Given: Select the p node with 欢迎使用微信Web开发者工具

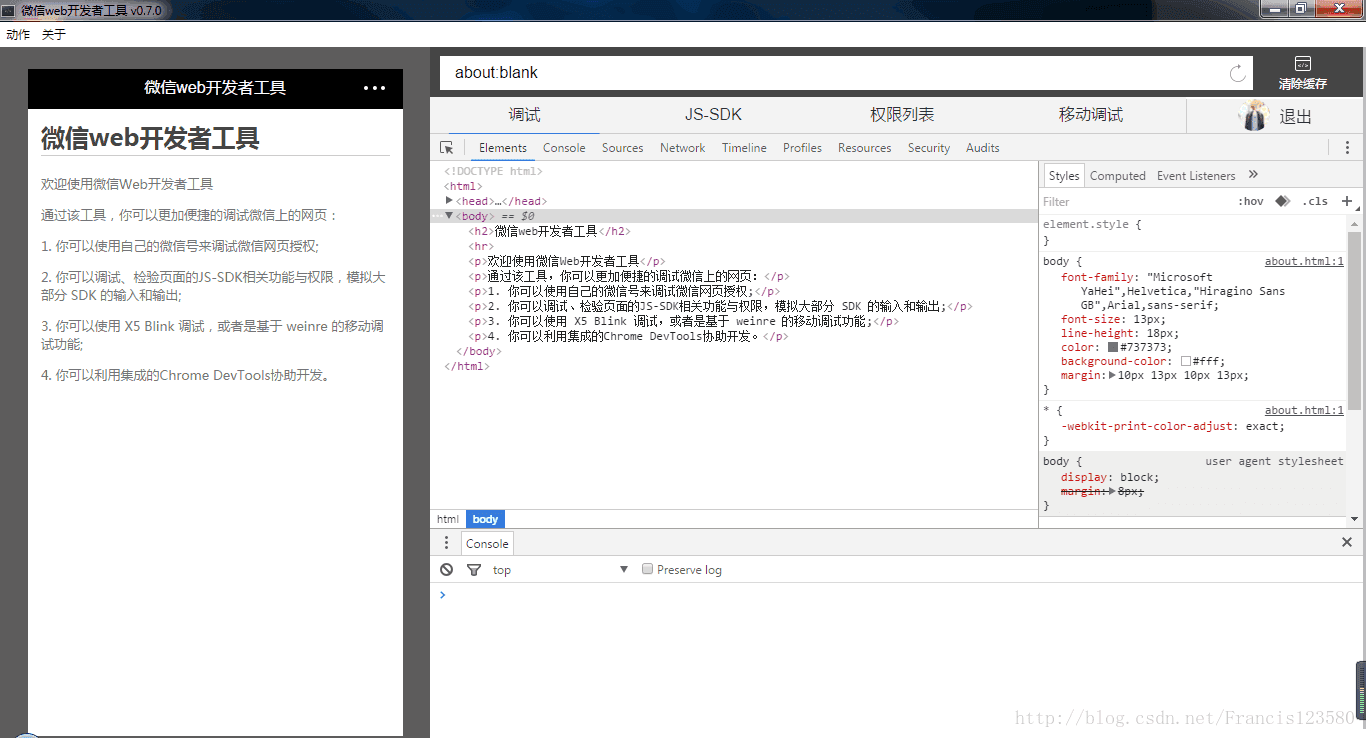Looking at the screenshot, I should (x=566, y=261).
